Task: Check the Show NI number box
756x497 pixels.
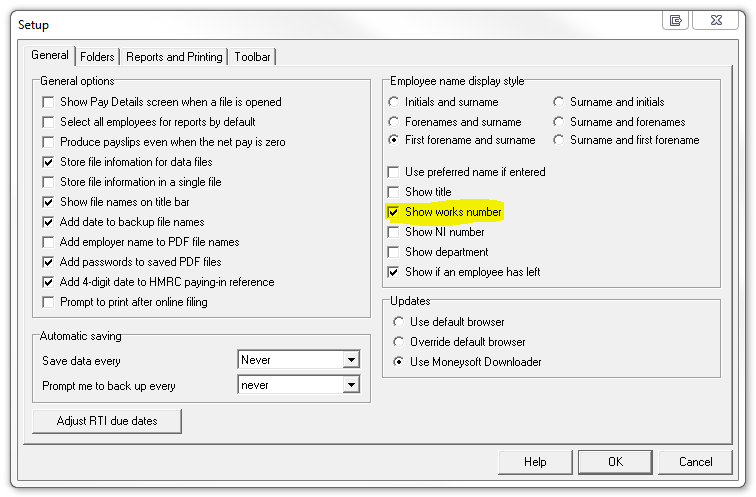Action: point(394,232)
